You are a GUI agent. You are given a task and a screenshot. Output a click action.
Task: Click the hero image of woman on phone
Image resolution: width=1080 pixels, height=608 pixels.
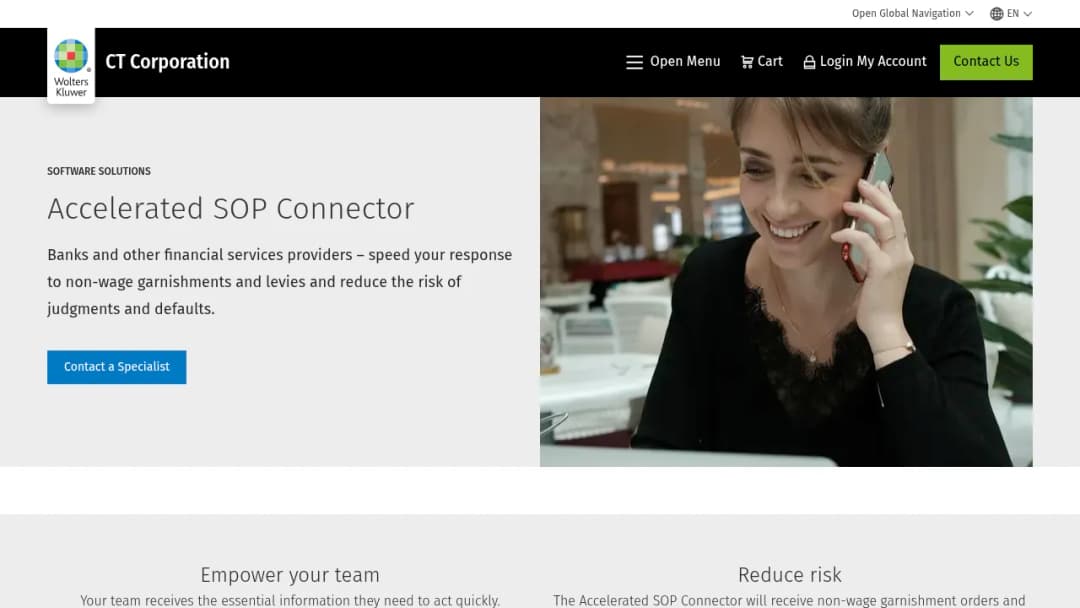pyautogui.click(x=786, y=282)
